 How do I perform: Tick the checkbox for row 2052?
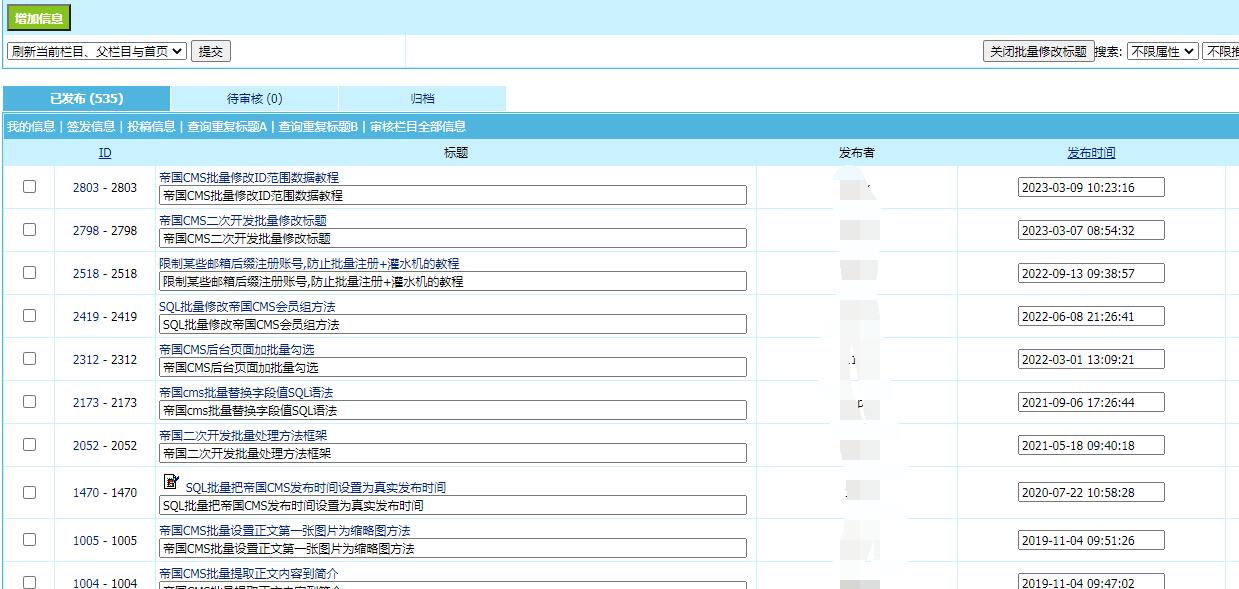click(x=29, y=444)
